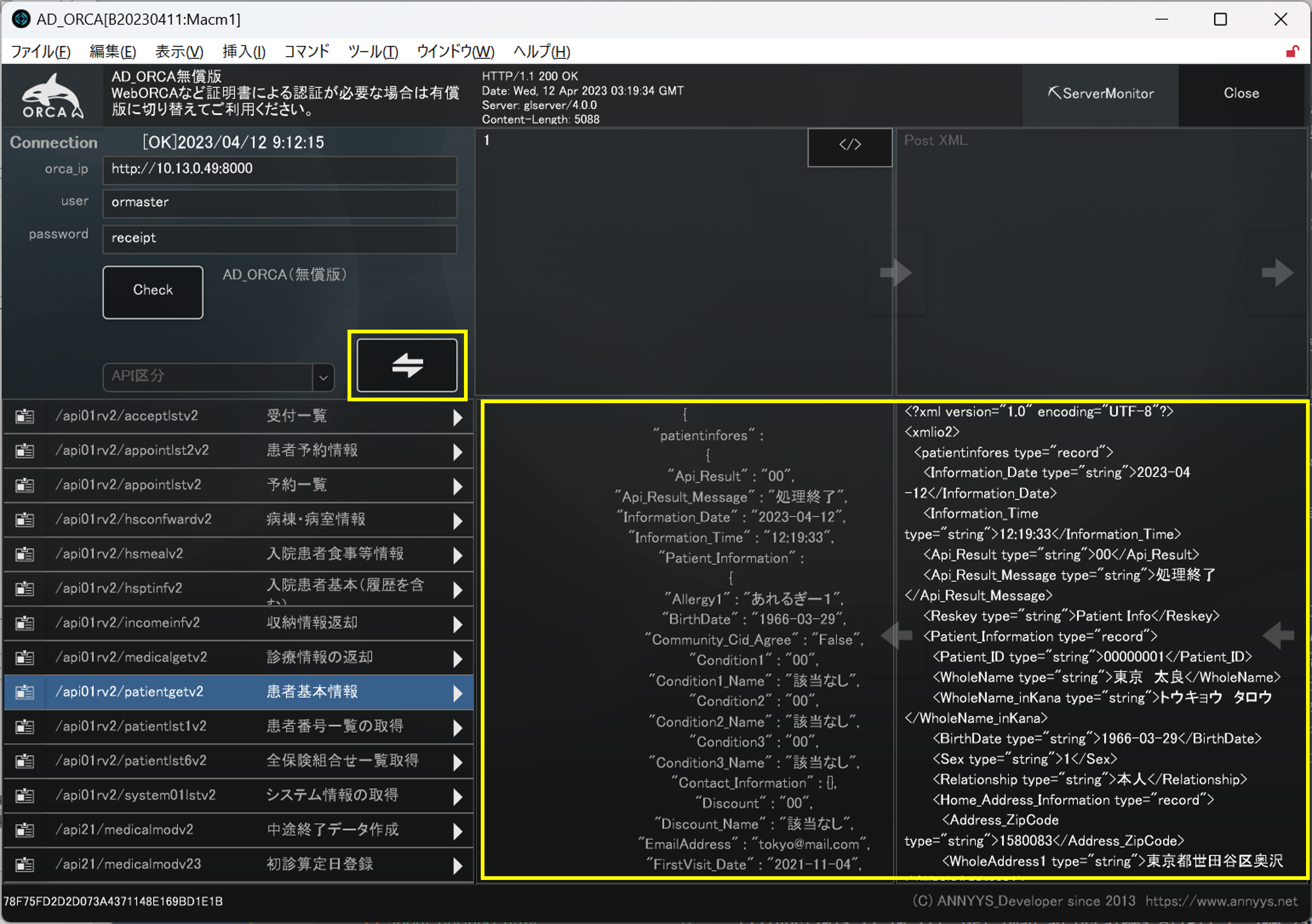Click inside the Post XML text area
Screen dimensions: 1312x924
click(x=1101, y=262)
